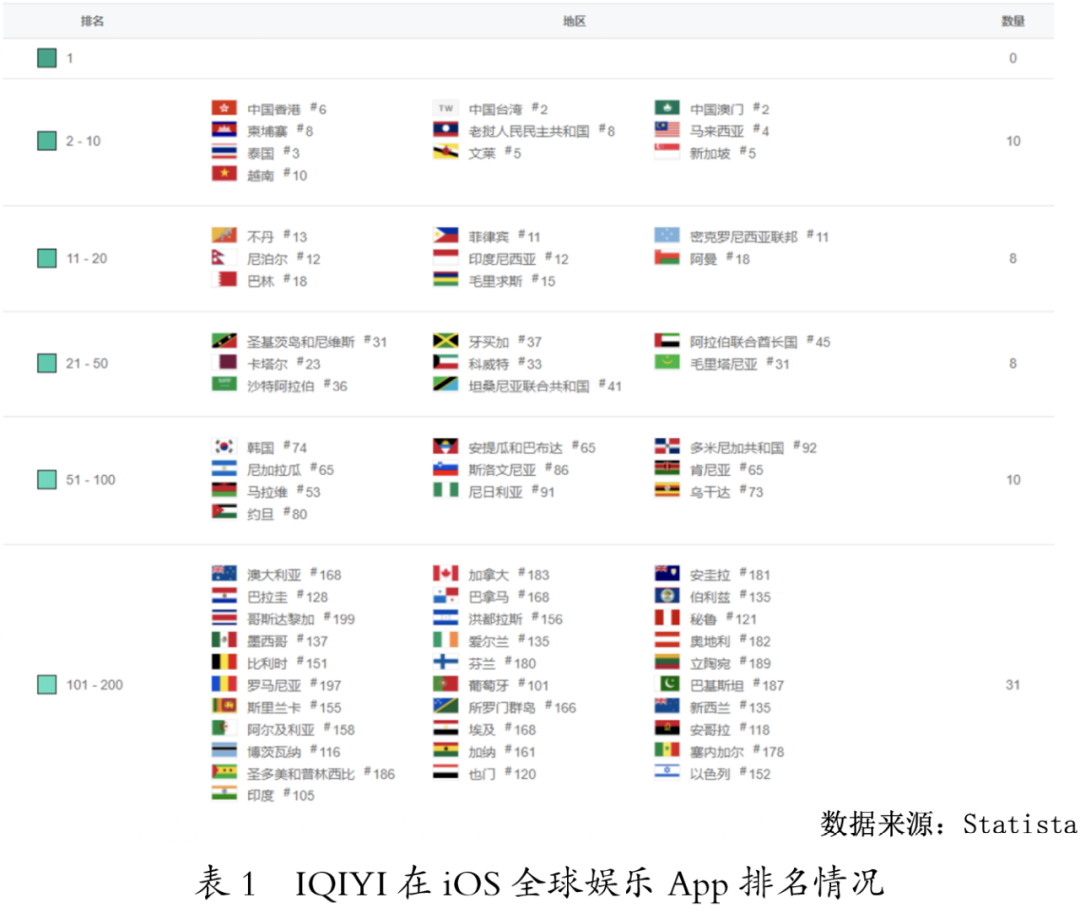1080x919 pixels.
Task: Click the 文莱 region name
Action: point(482,154)
